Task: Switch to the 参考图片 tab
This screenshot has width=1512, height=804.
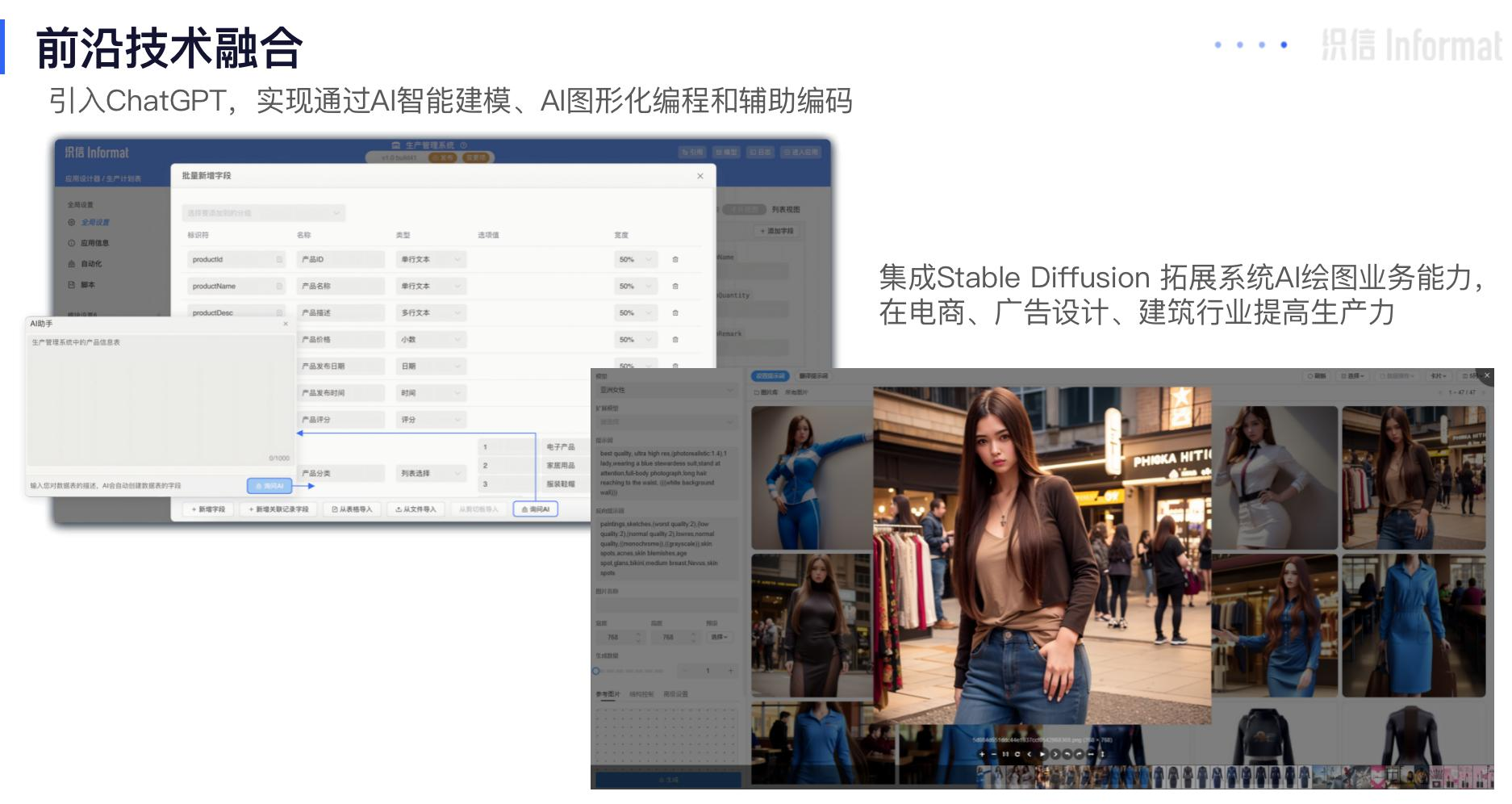Action: (608, 694)
